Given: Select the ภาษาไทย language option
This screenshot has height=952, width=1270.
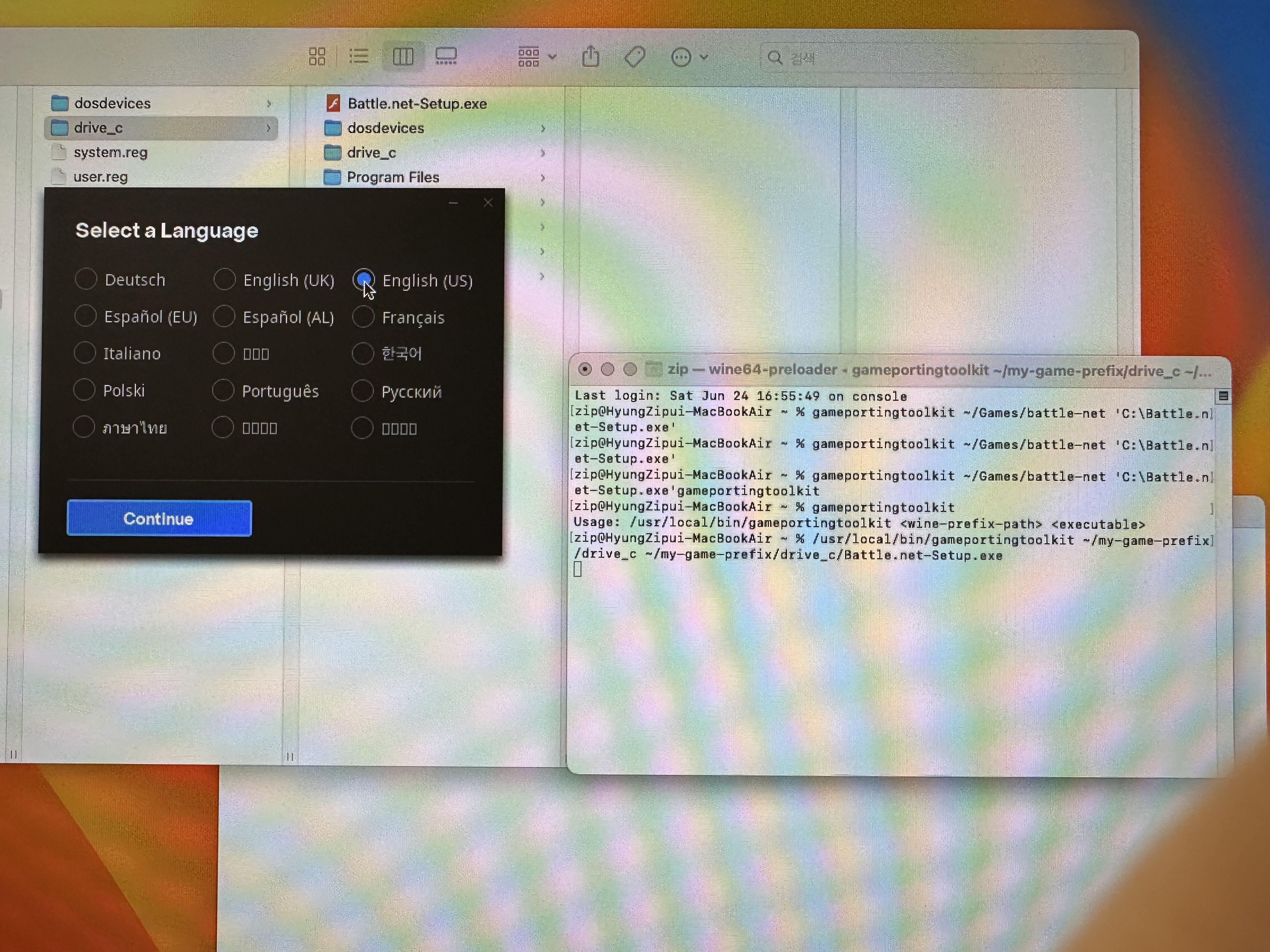Looking at the screenshot, I should (x=120, y=427).
